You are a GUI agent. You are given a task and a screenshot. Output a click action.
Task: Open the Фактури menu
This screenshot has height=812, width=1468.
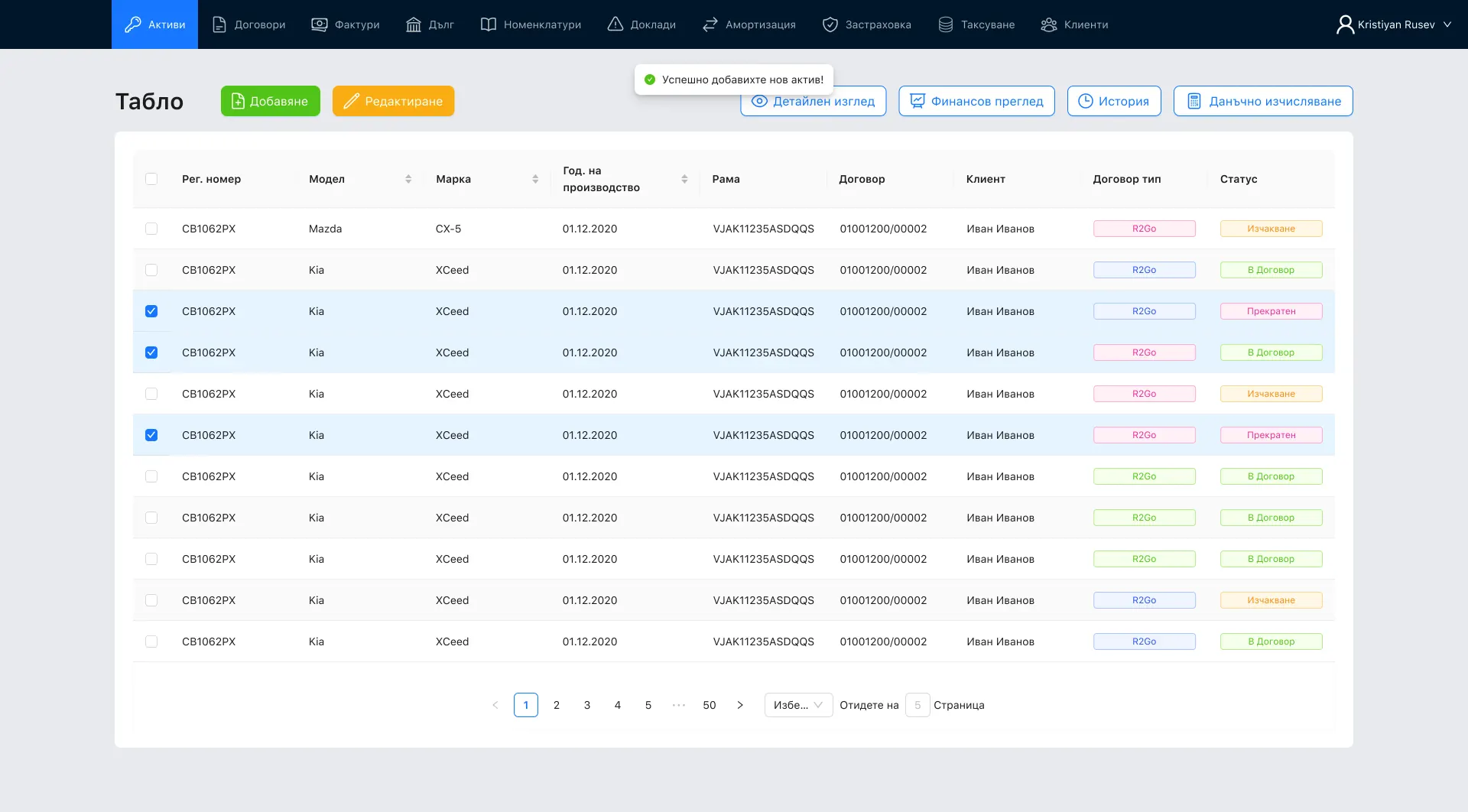coord(345,24)
